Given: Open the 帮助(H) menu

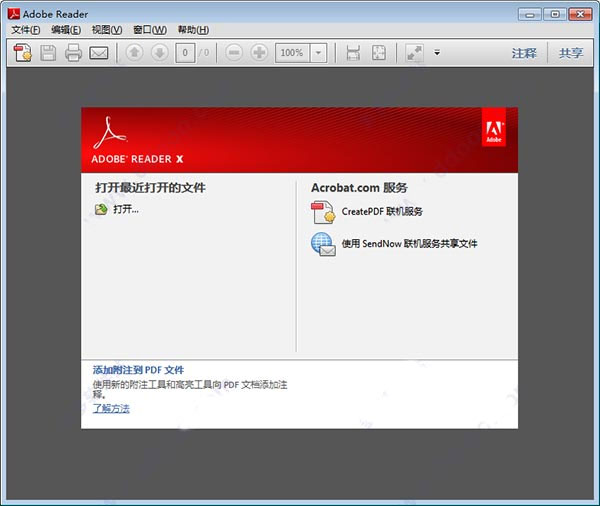Looking at the screenshot, I should point(193,30).
